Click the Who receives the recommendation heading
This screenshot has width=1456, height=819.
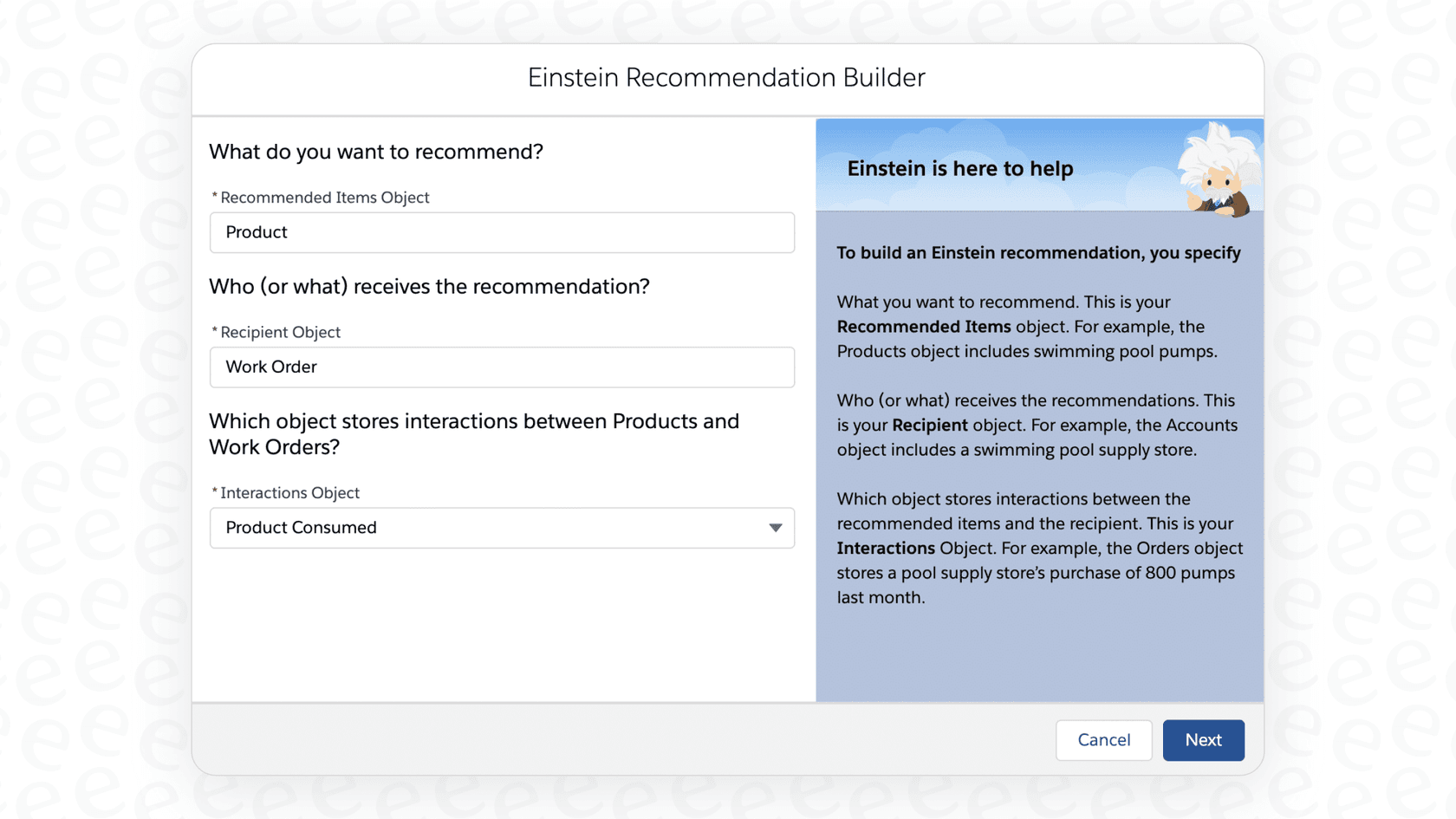pyautogui.click(x=428, y=286)
